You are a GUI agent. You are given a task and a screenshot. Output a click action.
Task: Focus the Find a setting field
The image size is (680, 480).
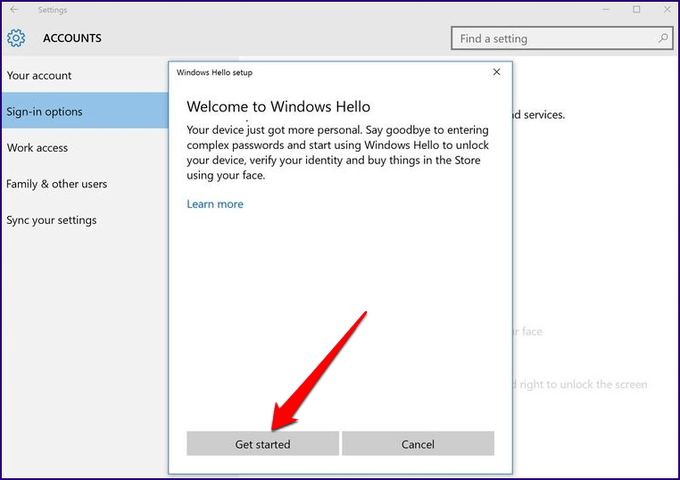553,39
